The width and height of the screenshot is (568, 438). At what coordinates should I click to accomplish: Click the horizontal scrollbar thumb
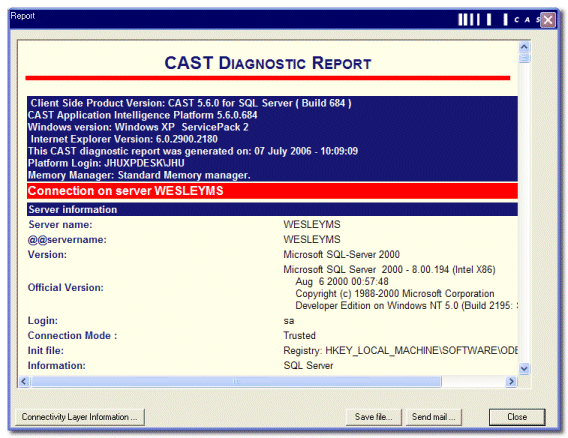pos(236,381)
